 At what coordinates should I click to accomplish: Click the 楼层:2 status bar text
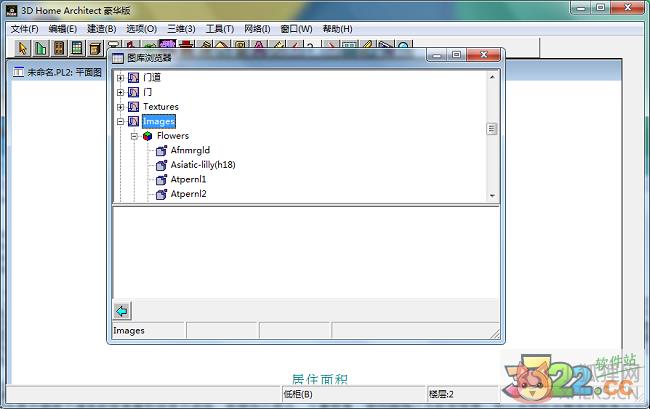point(441,394)
